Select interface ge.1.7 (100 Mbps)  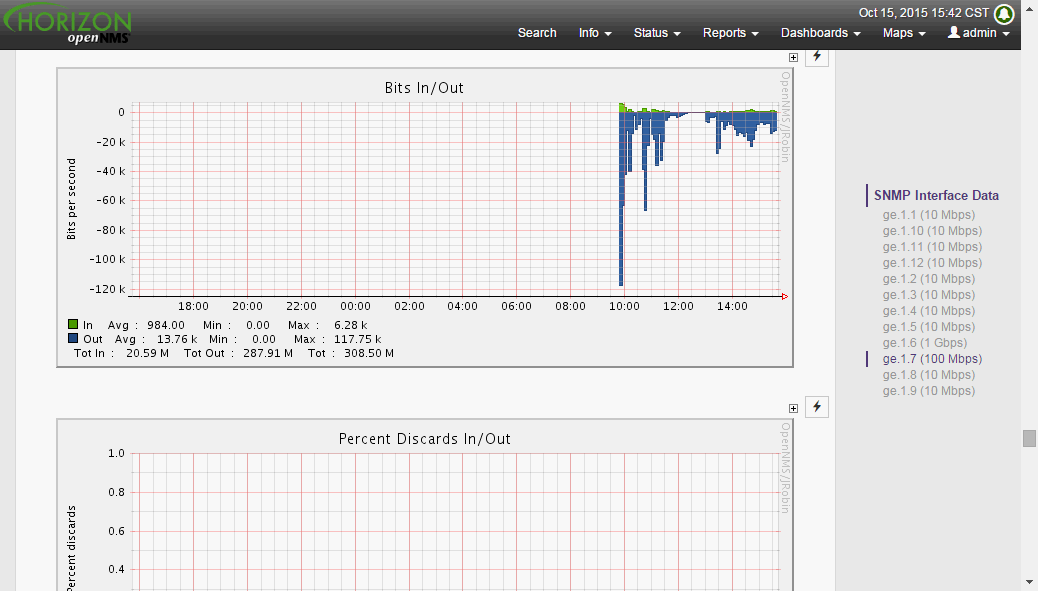pyautogui.click(x=932, y=359)
